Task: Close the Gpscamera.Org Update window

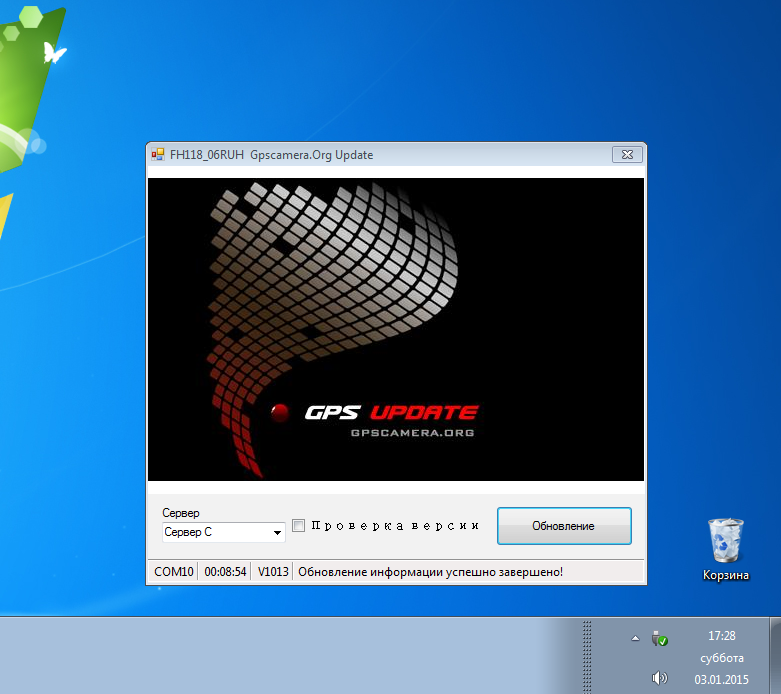Action: (627, 154)
